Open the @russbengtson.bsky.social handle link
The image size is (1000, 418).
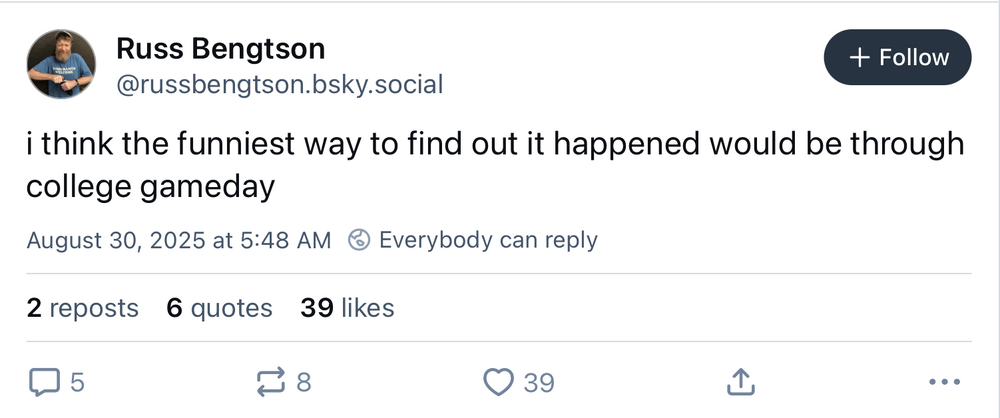[279, 84]
